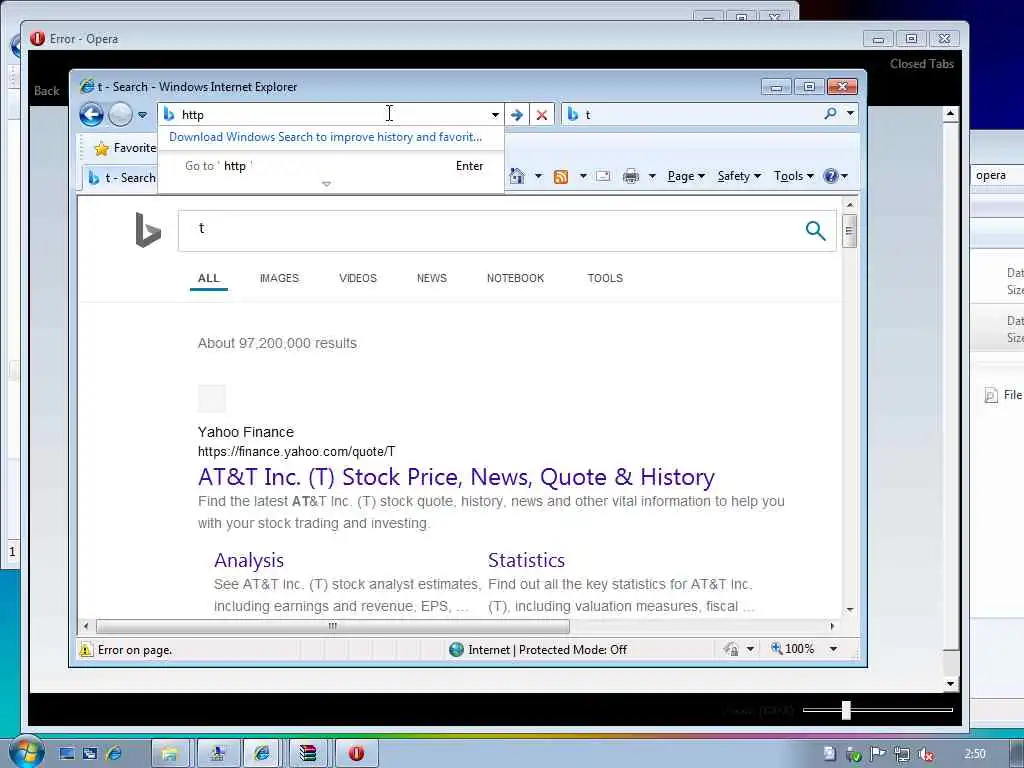
Task: Select the IMAGES tab
Action: pos(280,278)
